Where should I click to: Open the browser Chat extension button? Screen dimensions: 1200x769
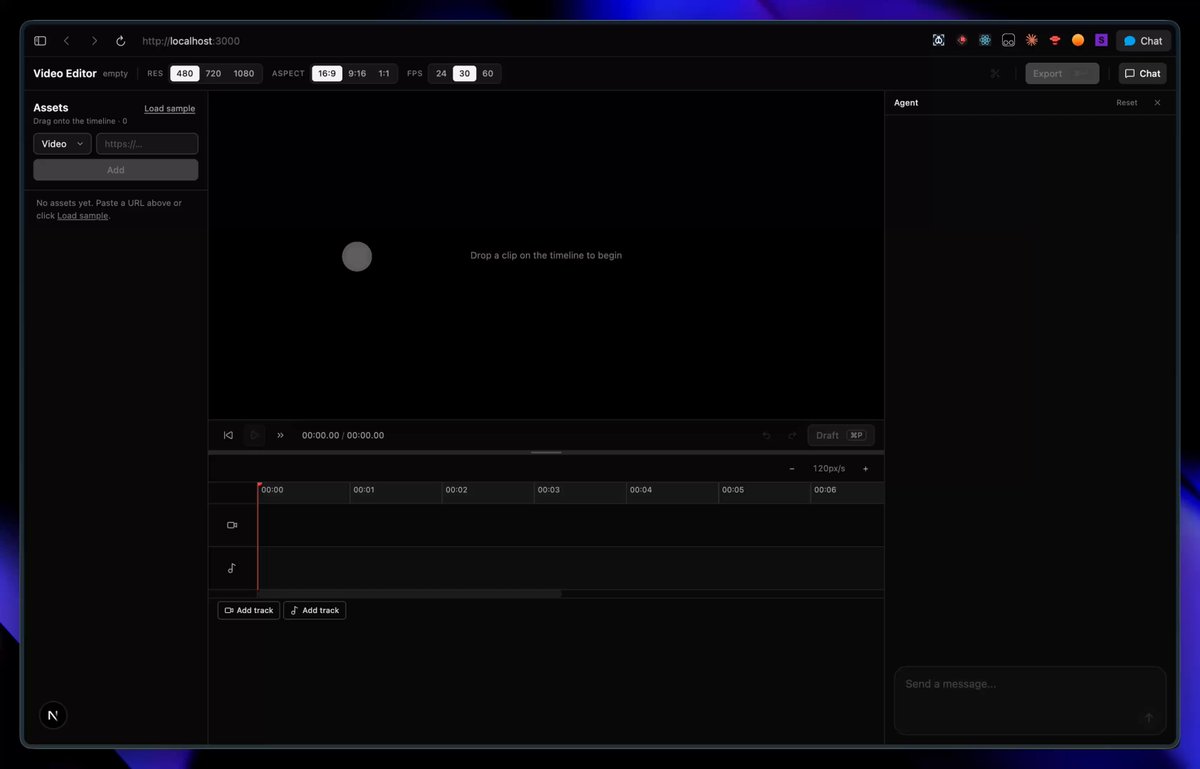(x=1143, y=41)
